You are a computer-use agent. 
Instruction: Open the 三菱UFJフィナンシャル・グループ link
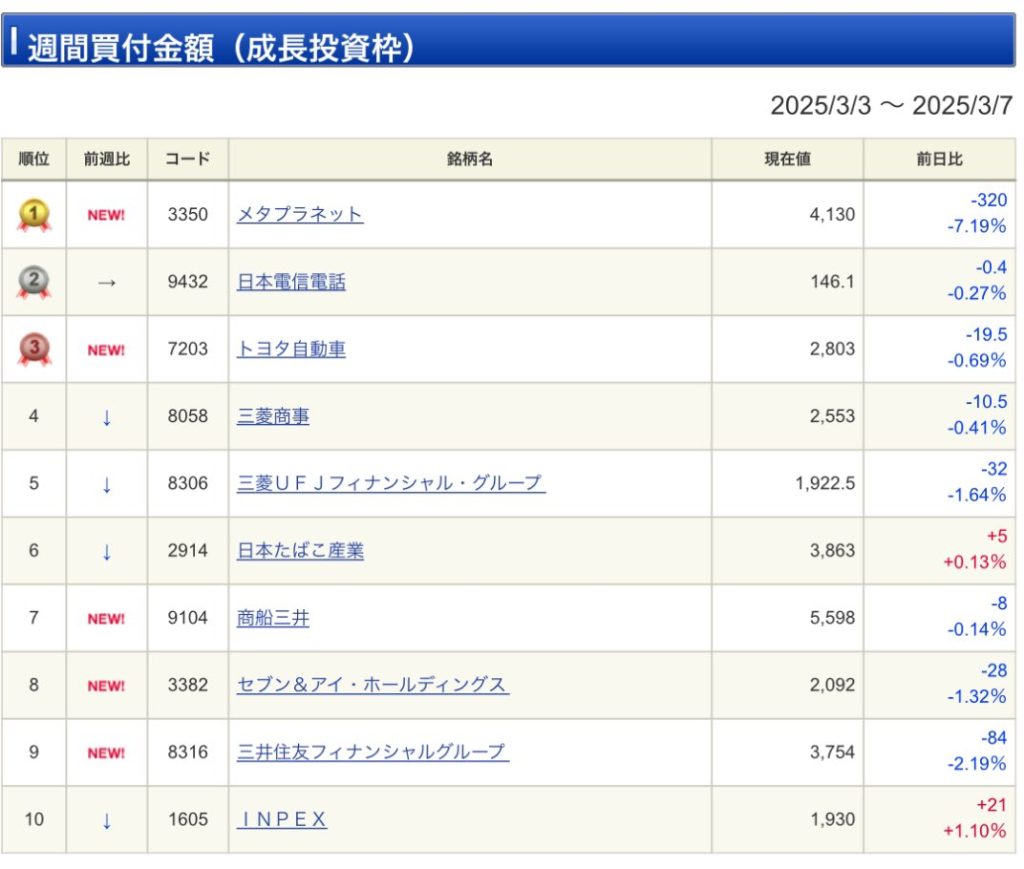[x=390, y=484]
